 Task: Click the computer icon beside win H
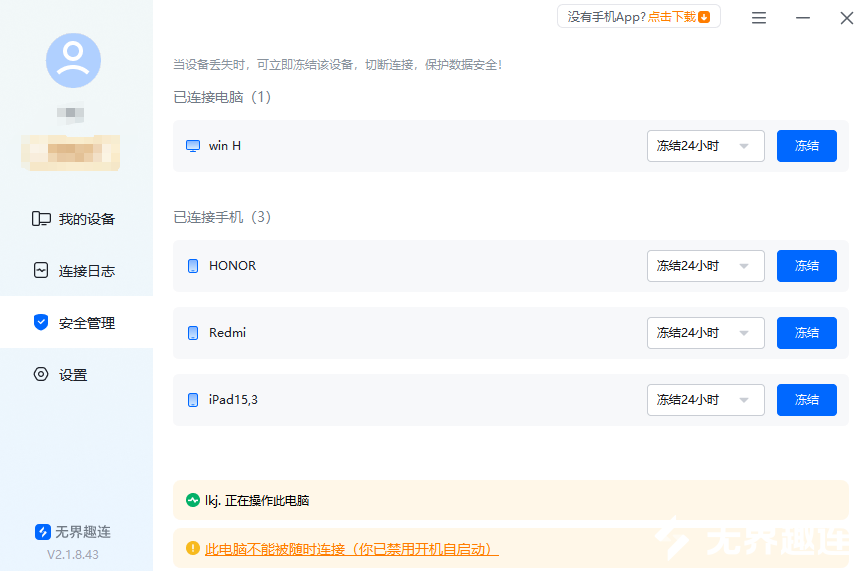coord(193,146)
